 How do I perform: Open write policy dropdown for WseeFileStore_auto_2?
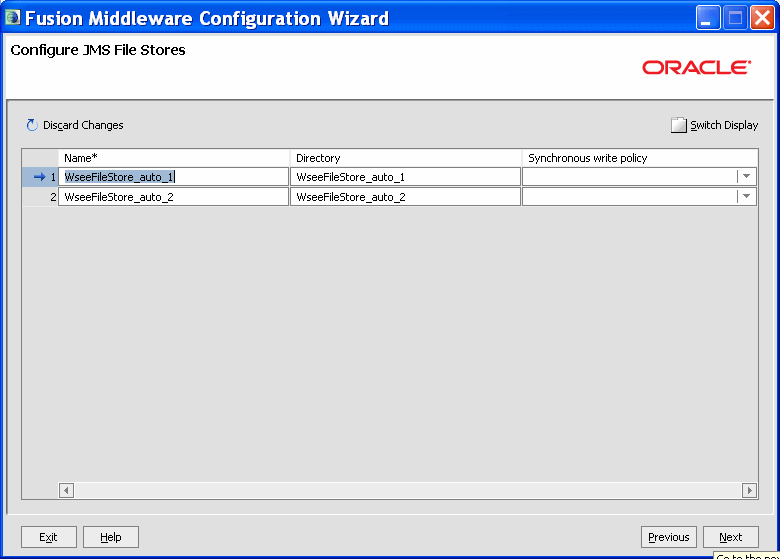746,196
